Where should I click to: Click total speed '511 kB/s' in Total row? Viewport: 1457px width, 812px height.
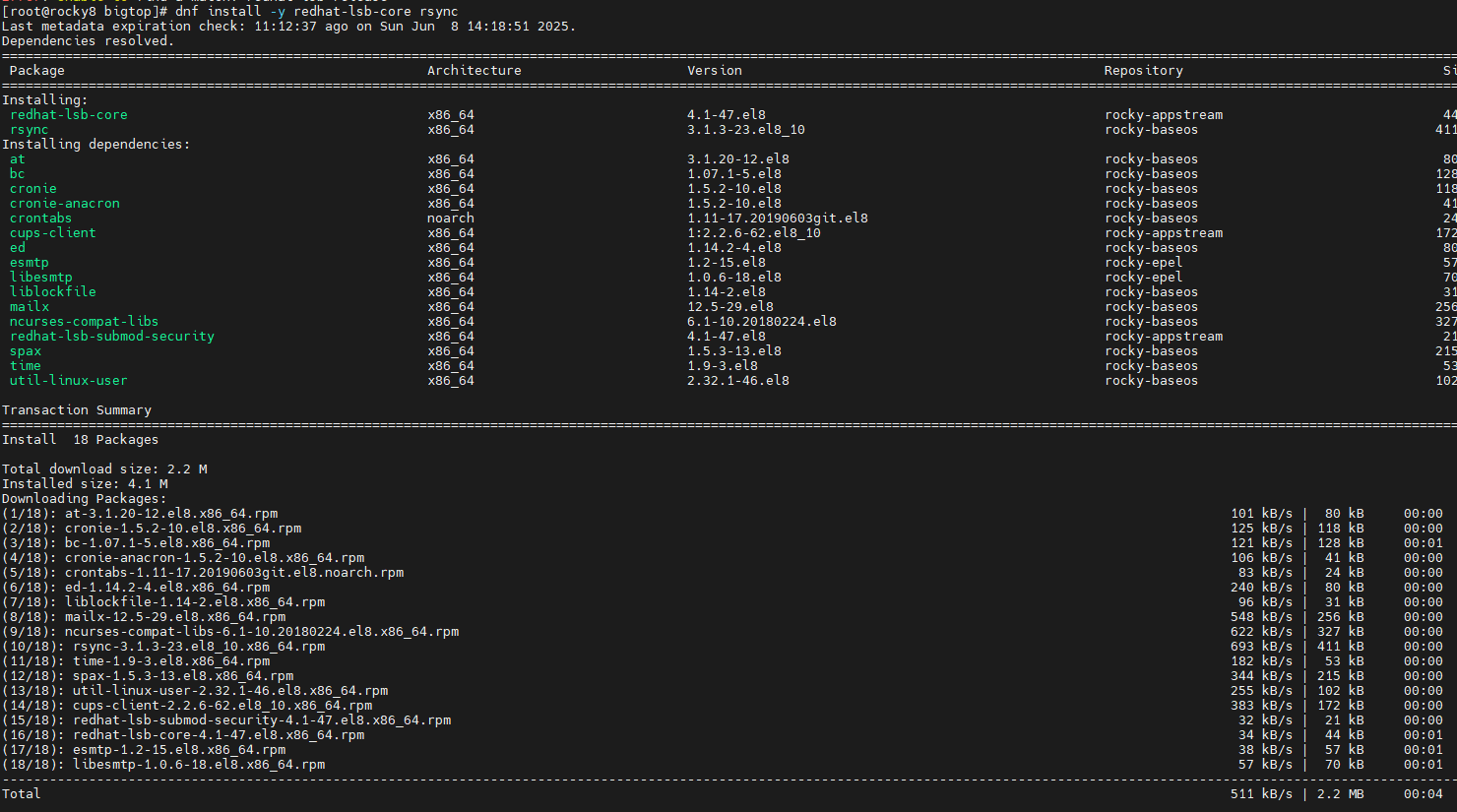tap(1262, 794)
